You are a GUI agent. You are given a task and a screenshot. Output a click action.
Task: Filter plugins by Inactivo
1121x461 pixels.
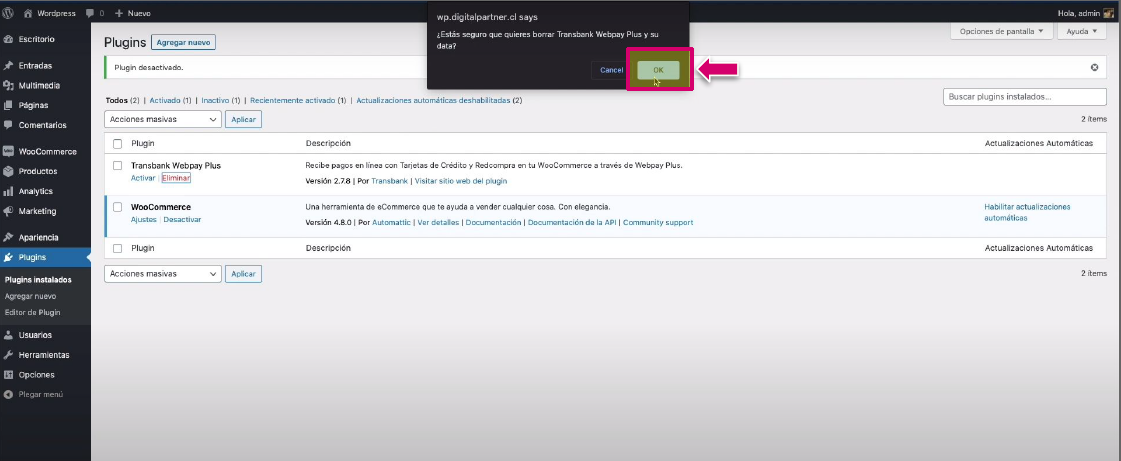point(215,101)
